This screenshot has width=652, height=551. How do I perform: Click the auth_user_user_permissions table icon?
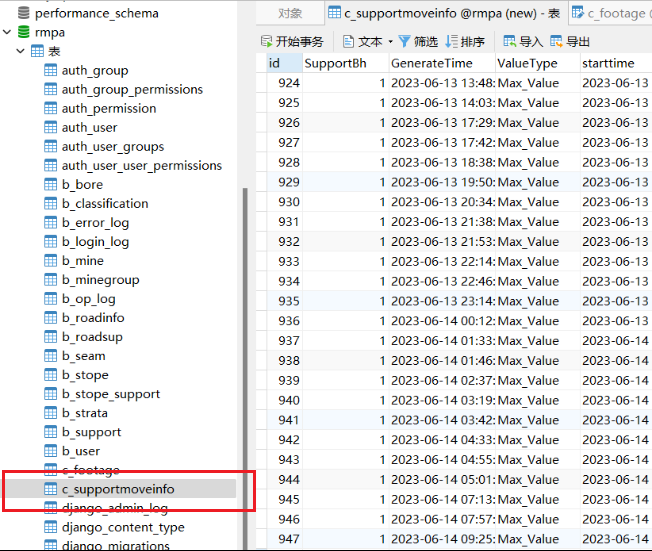click(x=50, y=166)
